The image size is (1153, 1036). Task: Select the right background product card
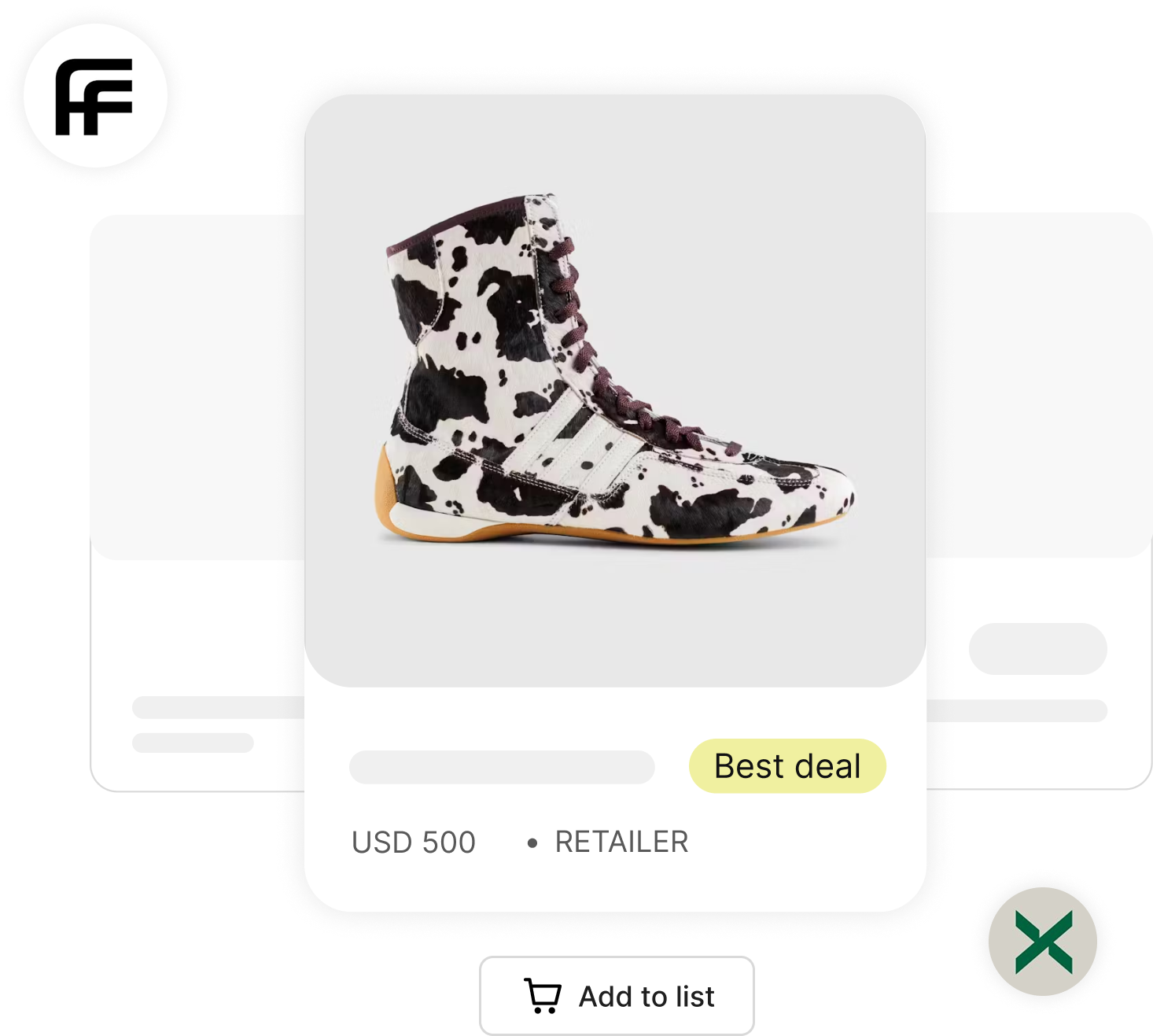[1038, 501]
